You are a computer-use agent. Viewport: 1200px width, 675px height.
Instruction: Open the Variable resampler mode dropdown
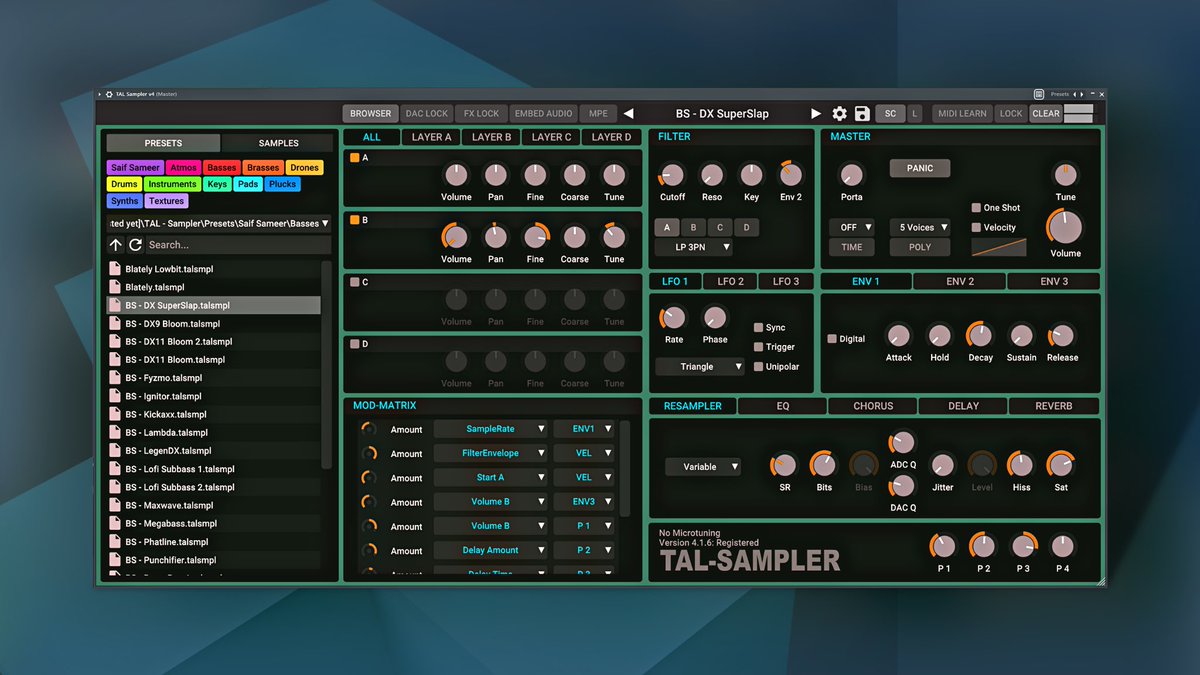[704, 467]
